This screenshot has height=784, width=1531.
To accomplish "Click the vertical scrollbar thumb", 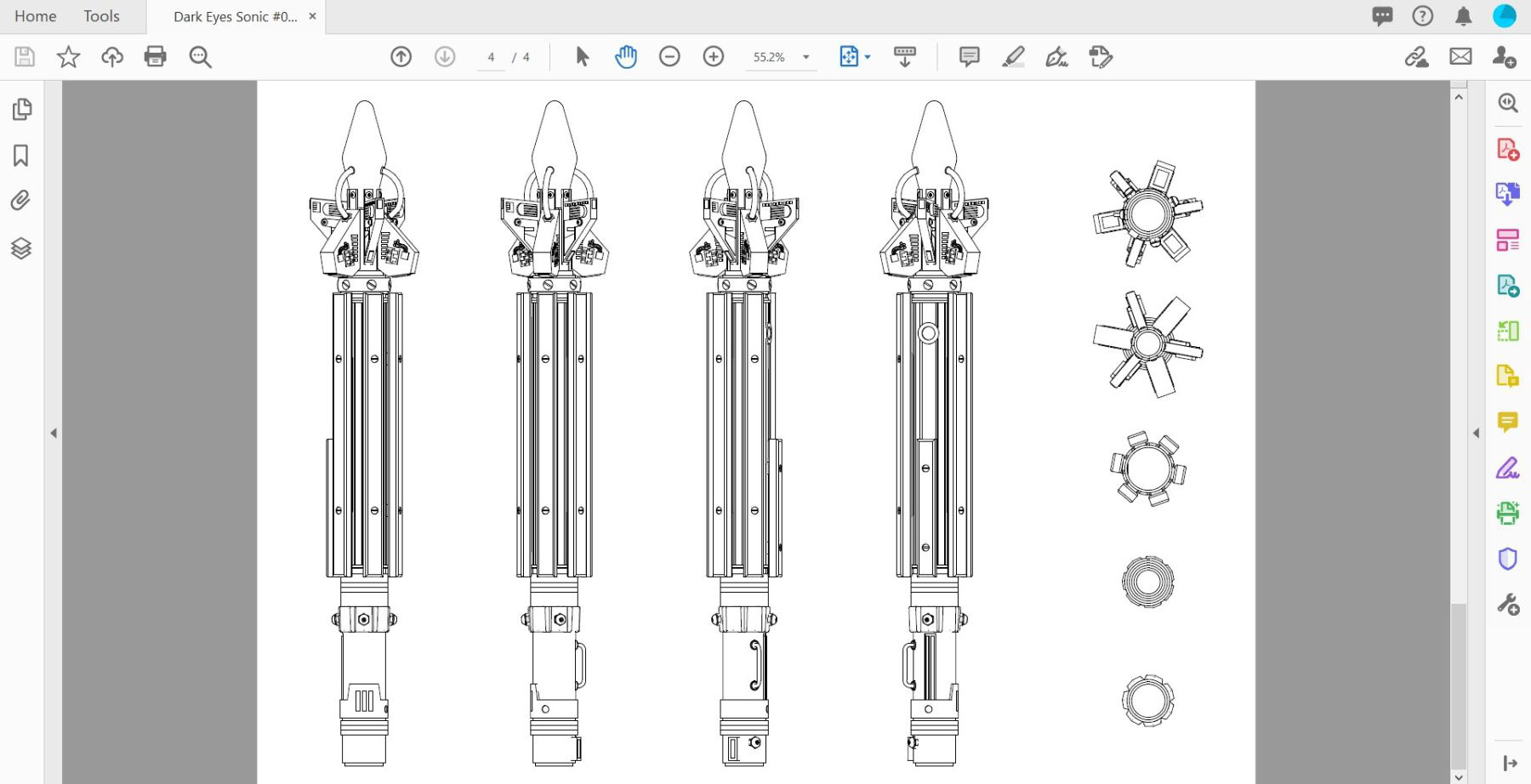I will pos(1459,685).
